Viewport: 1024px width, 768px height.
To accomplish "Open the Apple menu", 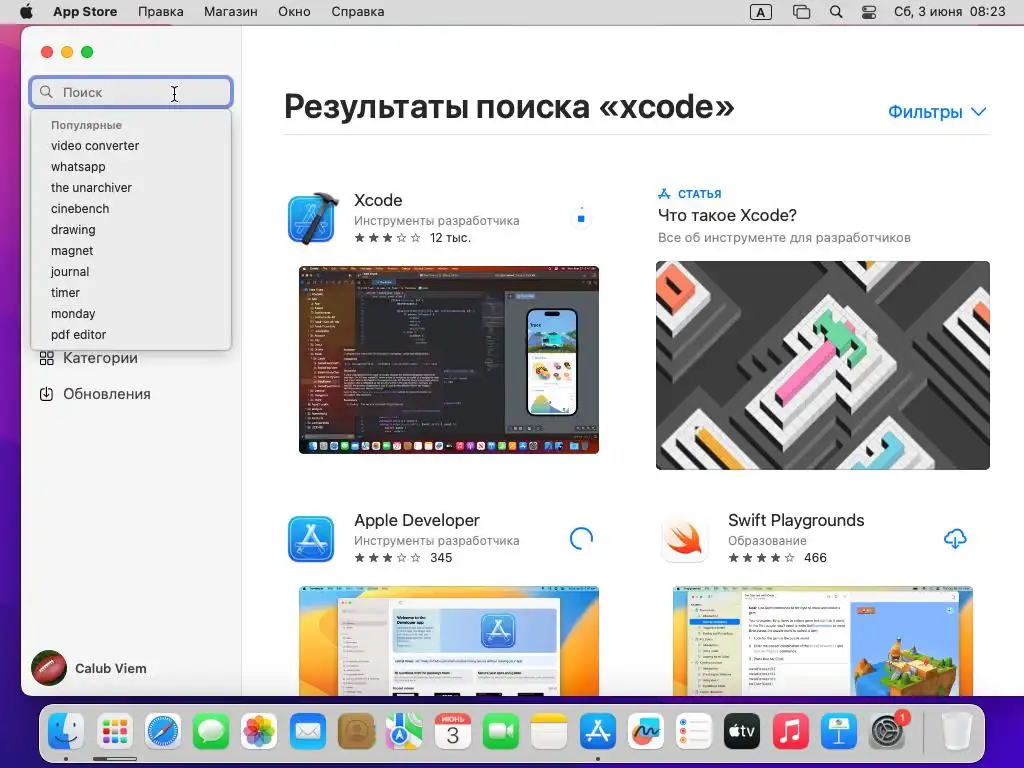I will tap(26, 12).
